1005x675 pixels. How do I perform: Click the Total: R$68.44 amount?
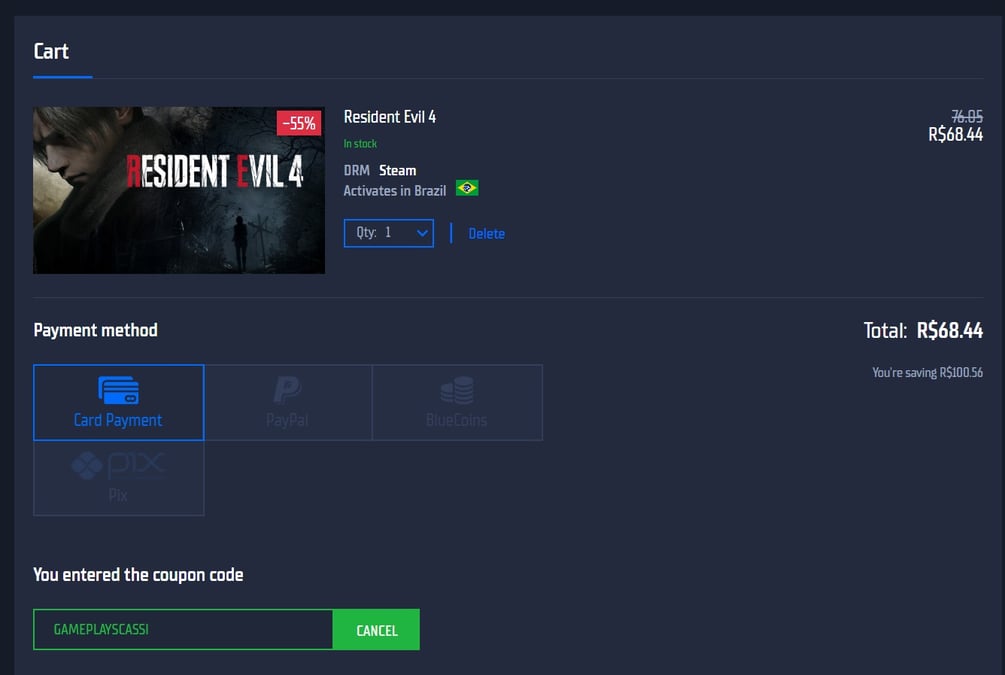pos(924,331)
